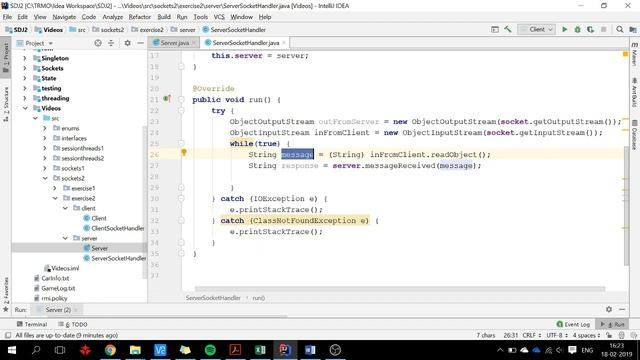Expand the sockets1 package
The image size is (640, 360).
tap(45, 168)
